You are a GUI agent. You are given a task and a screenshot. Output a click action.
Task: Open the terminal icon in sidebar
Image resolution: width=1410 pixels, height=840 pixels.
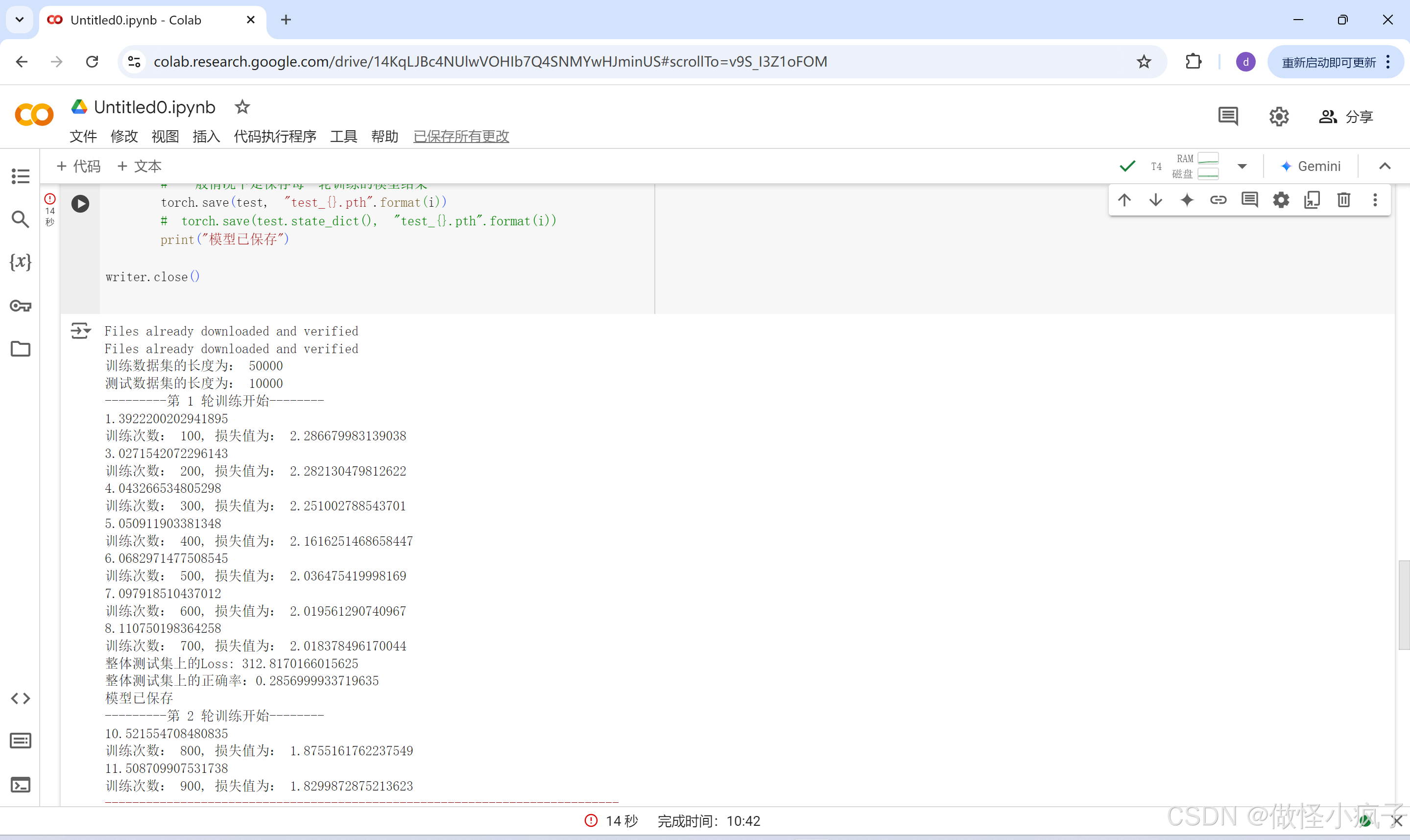(x=21, y=785)
